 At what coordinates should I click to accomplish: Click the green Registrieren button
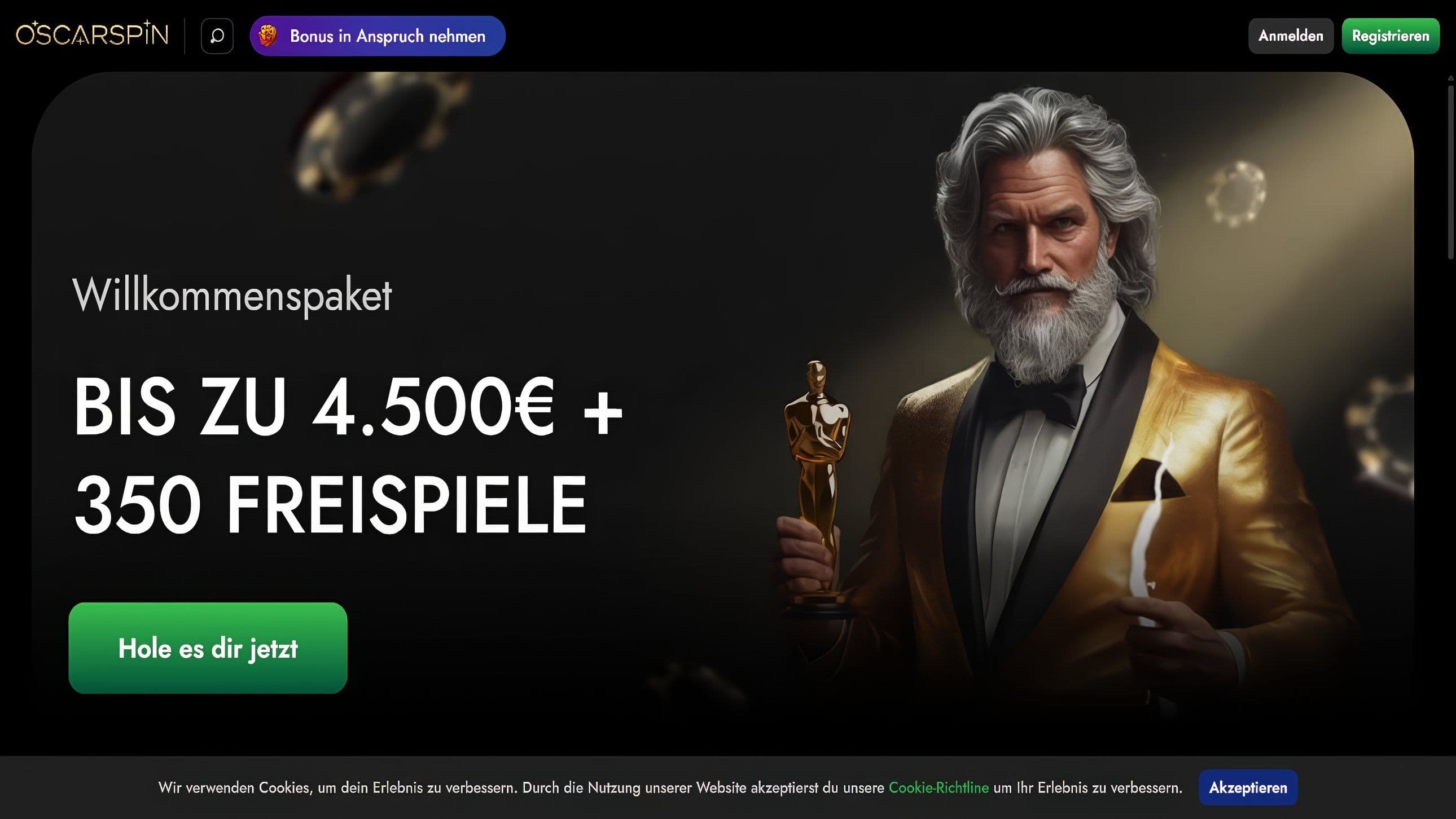(1391, 36)
